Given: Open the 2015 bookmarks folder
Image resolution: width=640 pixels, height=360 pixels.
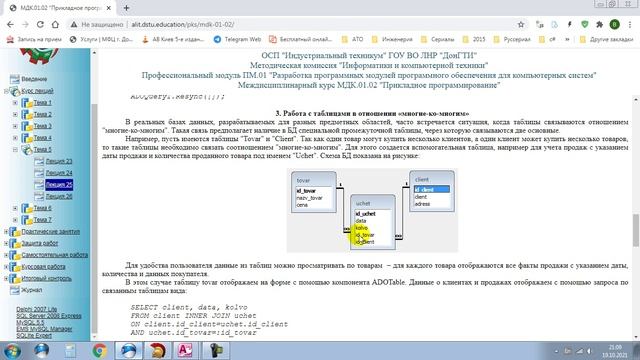Looking at the screenshot, I should pos(474,39).
